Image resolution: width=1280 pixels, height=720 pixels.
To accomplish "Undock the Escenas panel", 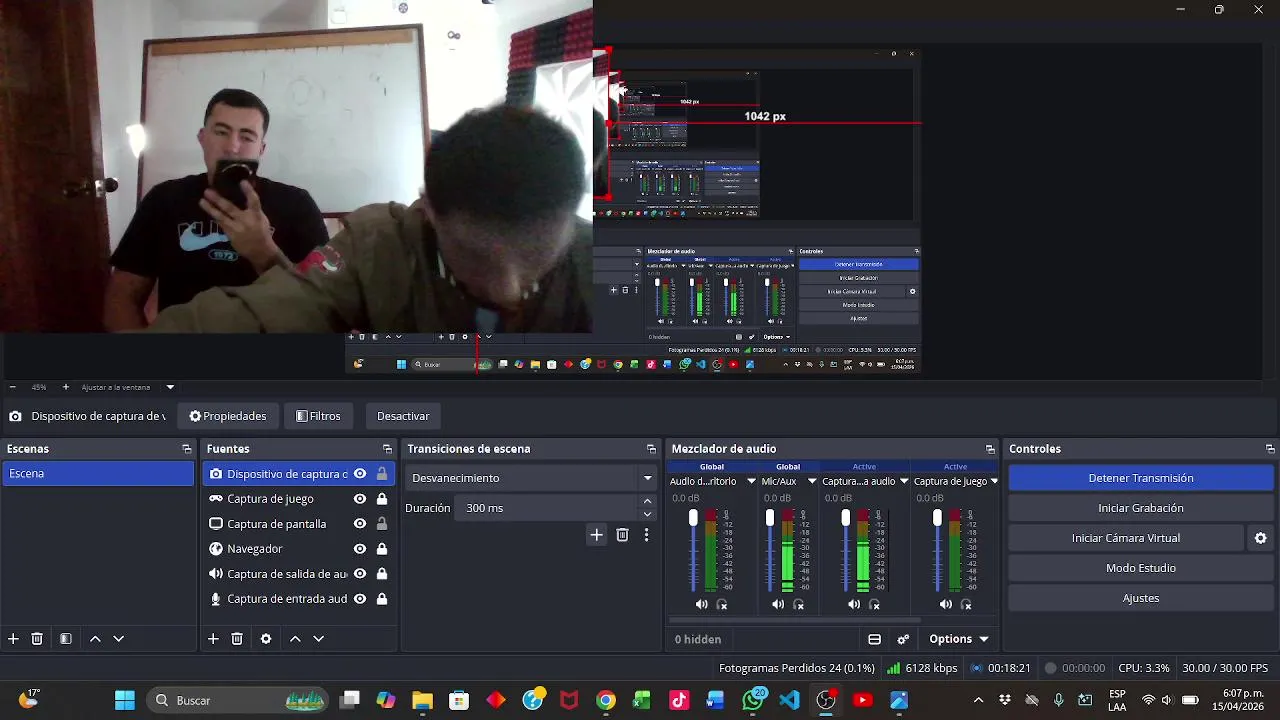I will [186, 449].
